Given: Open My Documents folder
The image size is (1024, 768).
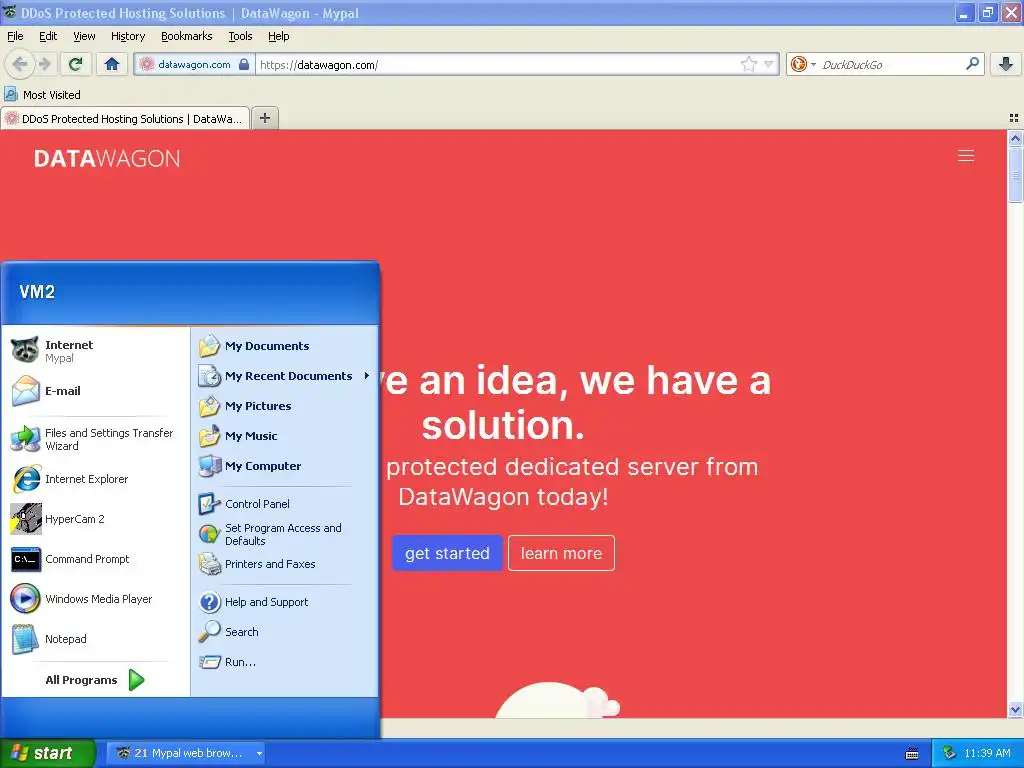Looking at the screenshot, I should pyautogui.click(x=285, y=346).
